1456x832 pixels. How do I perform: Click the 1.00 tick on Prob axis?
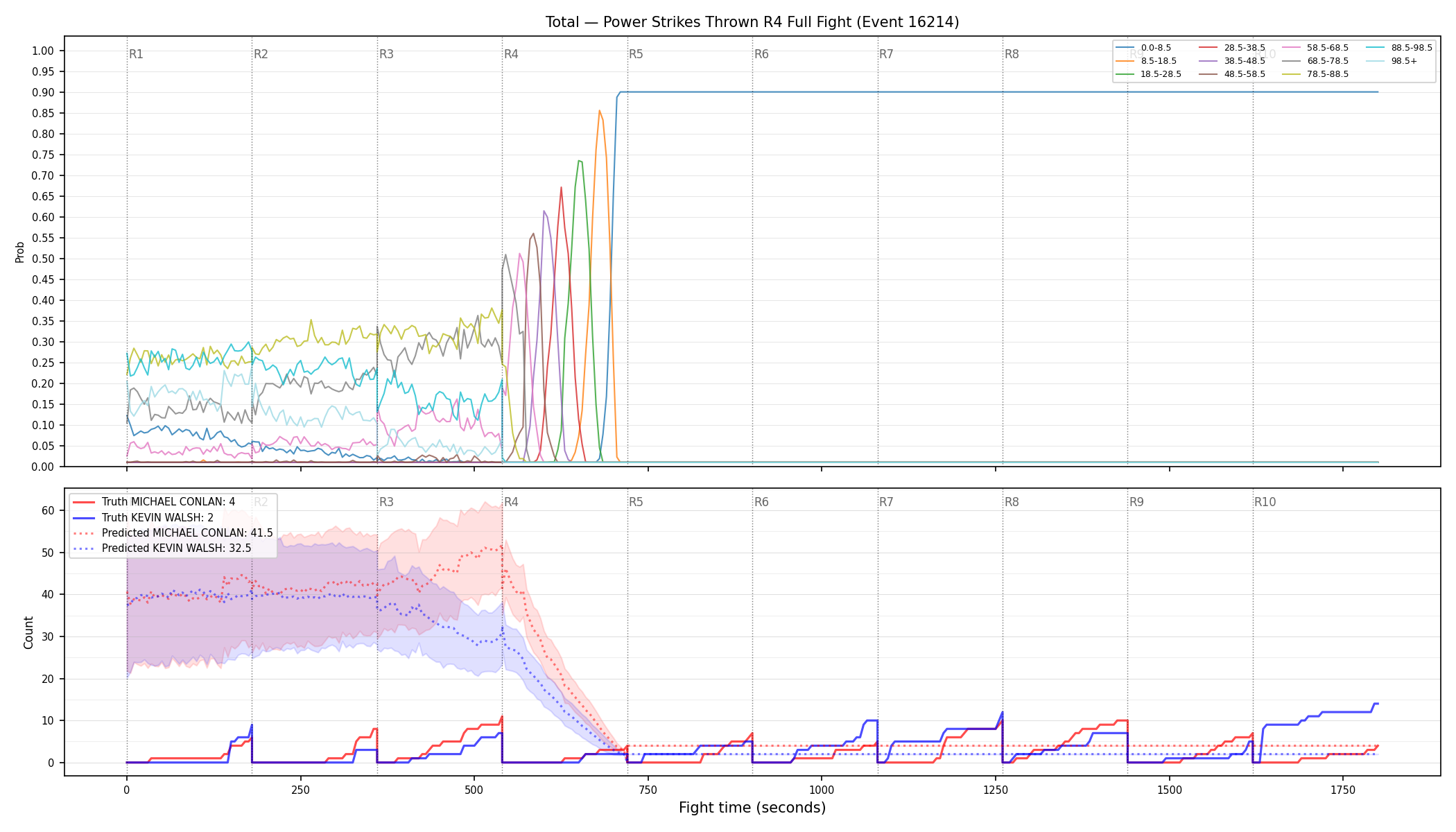click(x=43, y=51)
